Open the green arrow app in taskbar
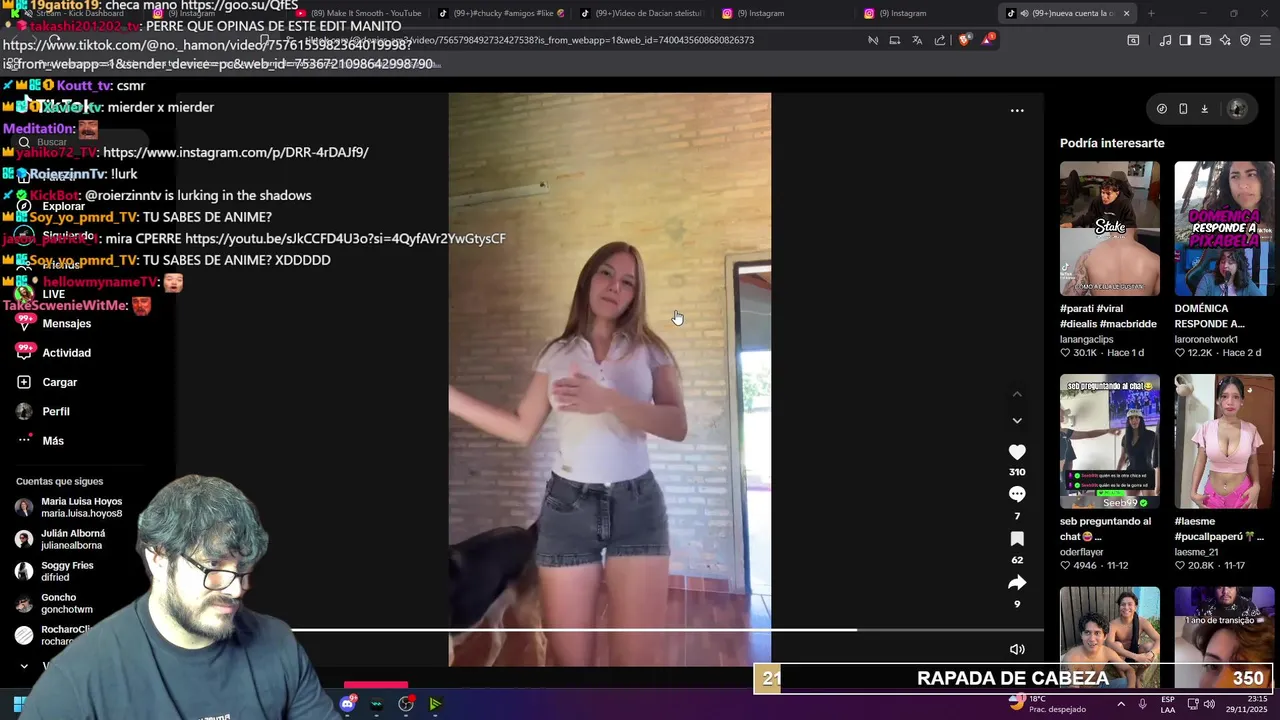Image resolution: width=1280 pixels, height=720 pixels. (435, 704)
